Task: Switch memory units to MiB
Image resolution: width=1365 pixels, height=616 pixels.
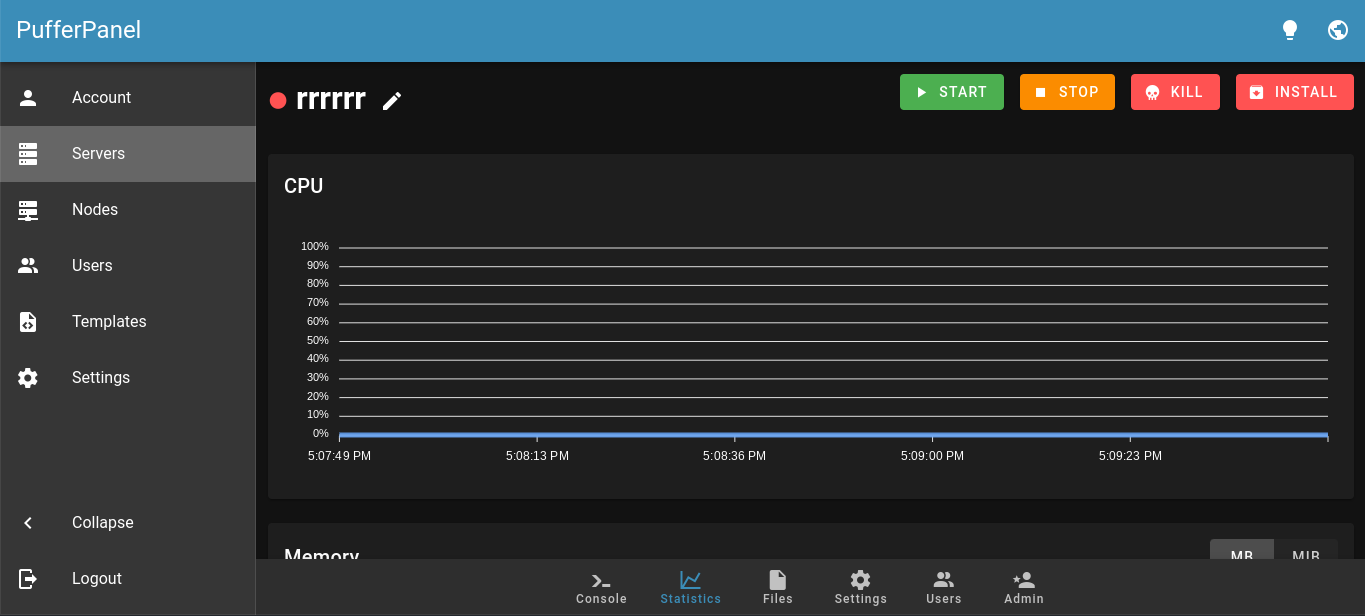Action: coord(1306,556)
